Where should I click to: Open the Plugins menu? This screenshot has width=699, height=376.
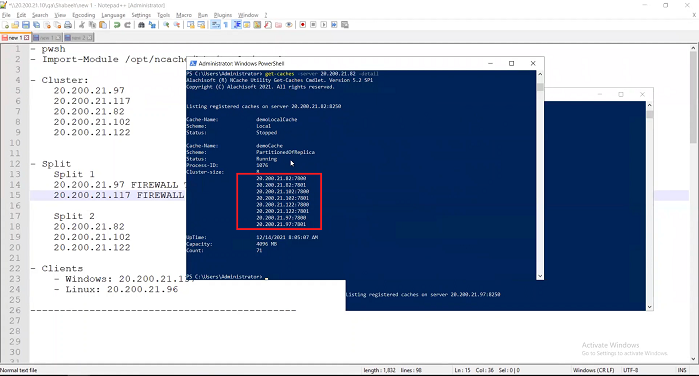[223, 15]
